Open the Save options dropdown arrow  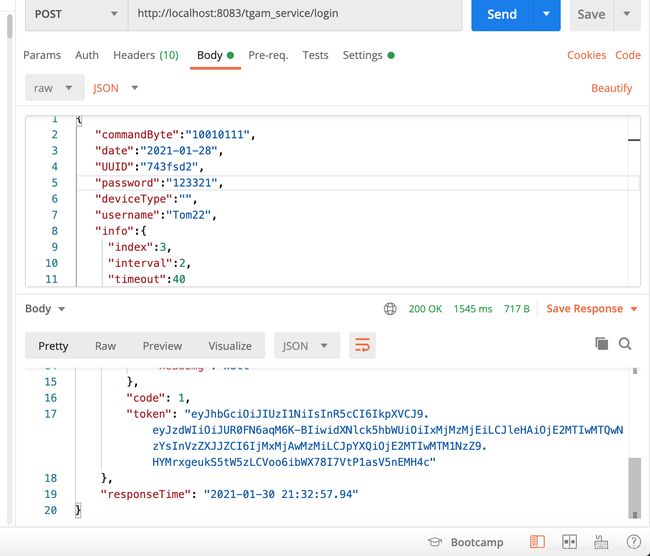(x=627, y=14)
